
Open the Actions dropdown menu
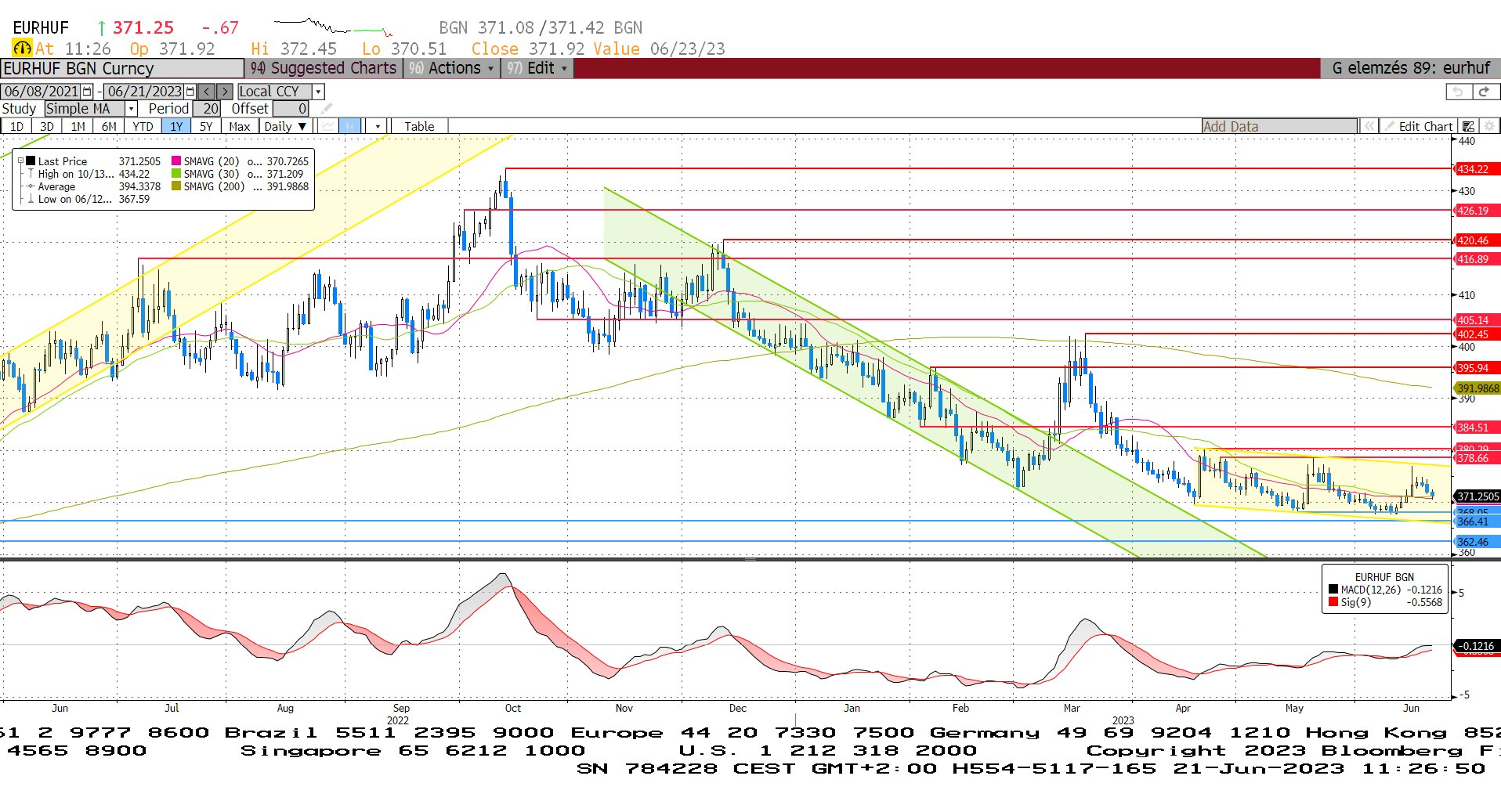(451, 68)
